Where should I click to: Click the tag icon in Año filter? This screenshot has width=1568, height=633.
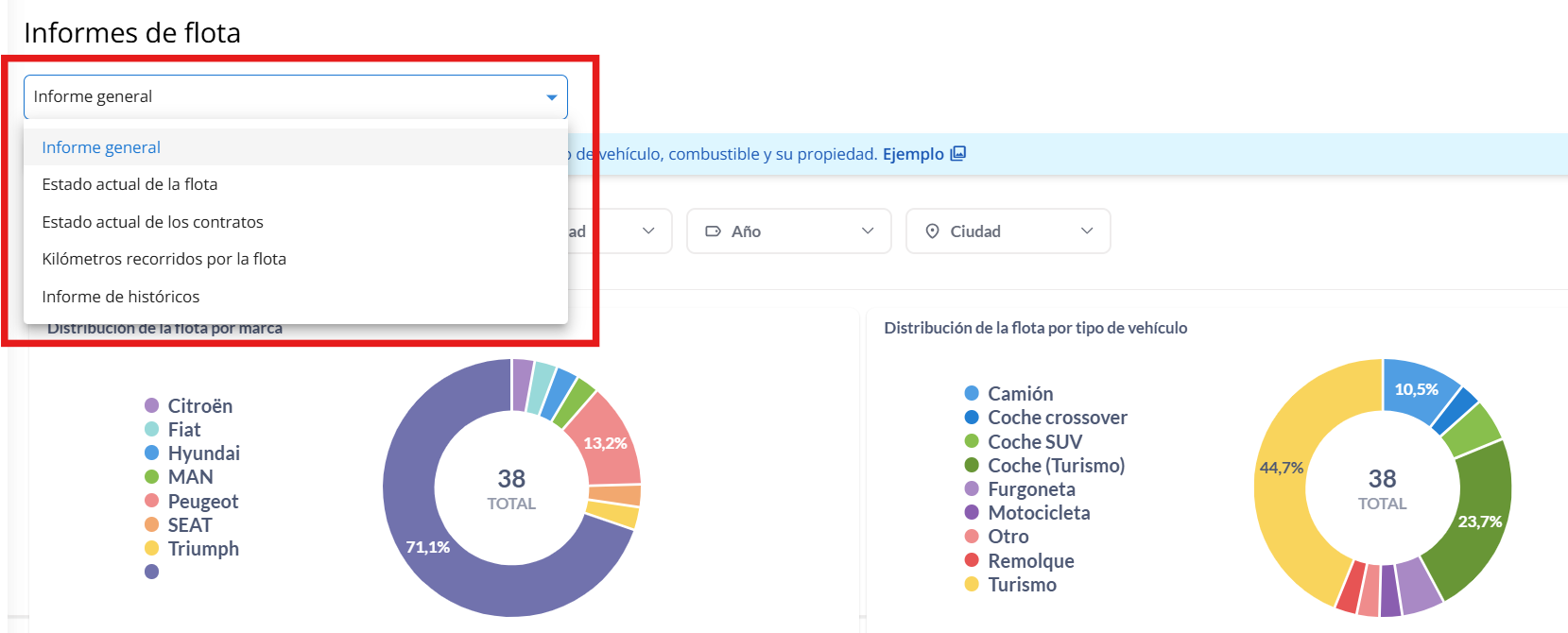coord(714,231)
